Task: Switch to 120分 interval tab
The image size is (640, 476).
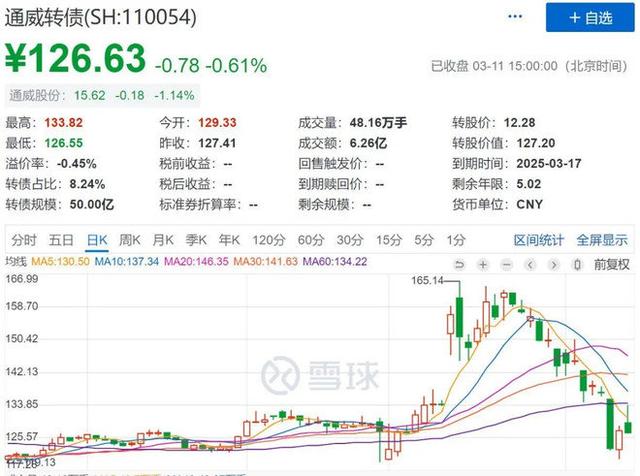Action: (268, 240)
